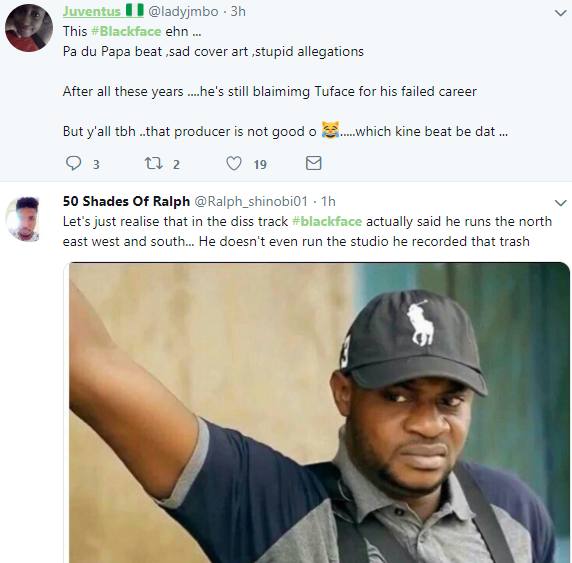This screenshot has width=572, height=563.
Task: Click the 3h timestamp on first tweet
Action: point(238,12)
